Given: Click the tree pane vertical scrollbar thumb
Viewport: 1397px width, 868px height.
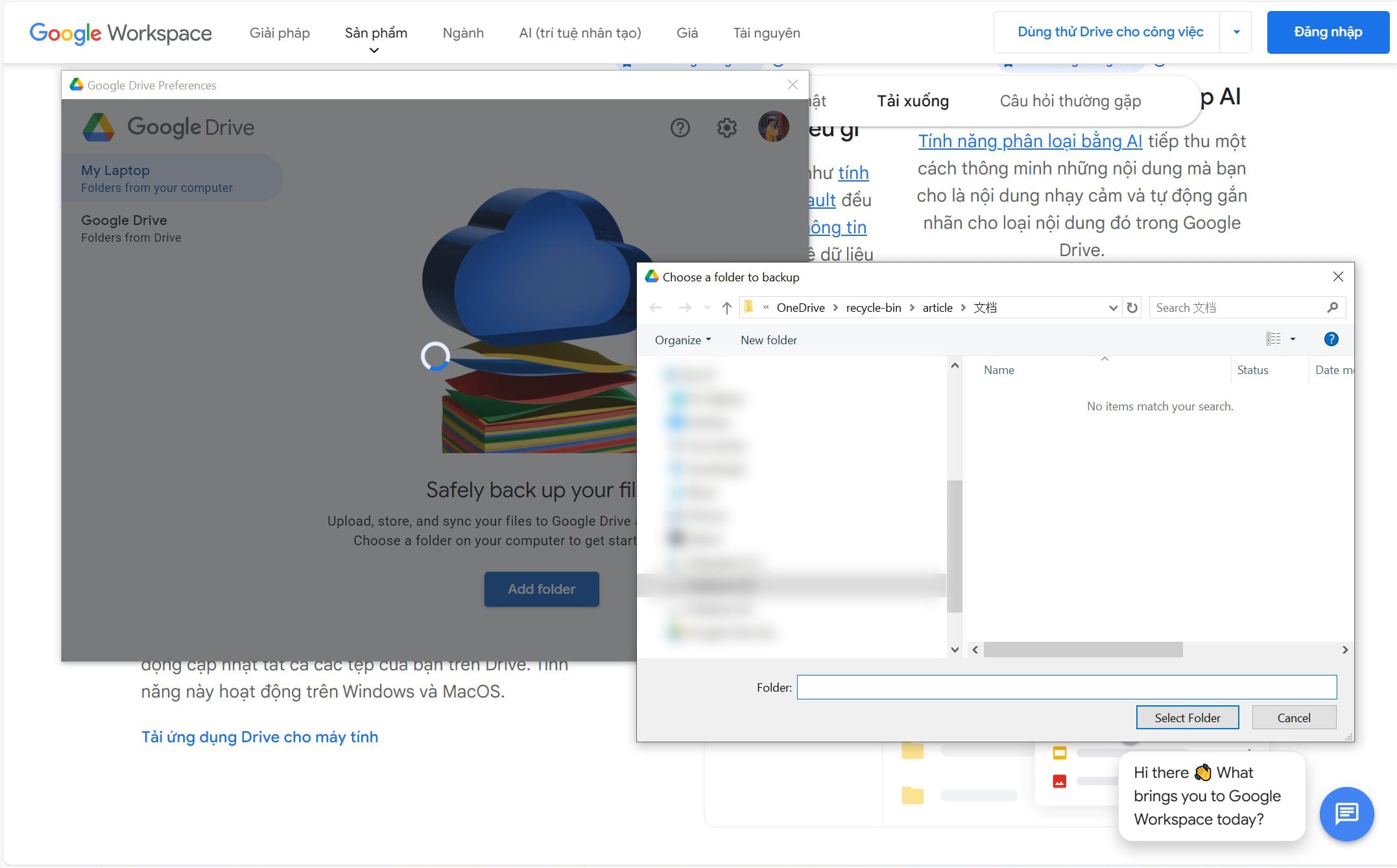Looking at the screenshot, I should (954, 546).
